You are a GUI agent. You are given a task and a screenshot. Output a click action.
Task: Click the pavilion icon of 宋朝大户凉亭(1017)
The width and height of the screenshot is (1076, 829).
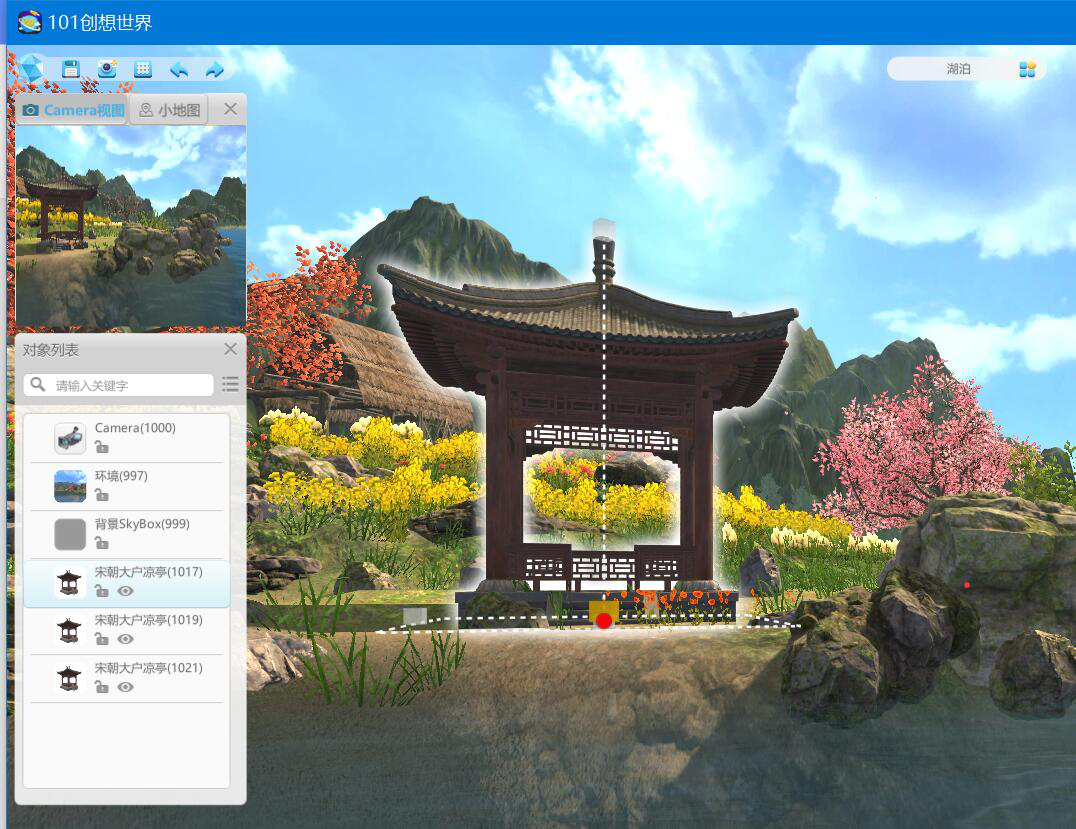pos(70,583)
